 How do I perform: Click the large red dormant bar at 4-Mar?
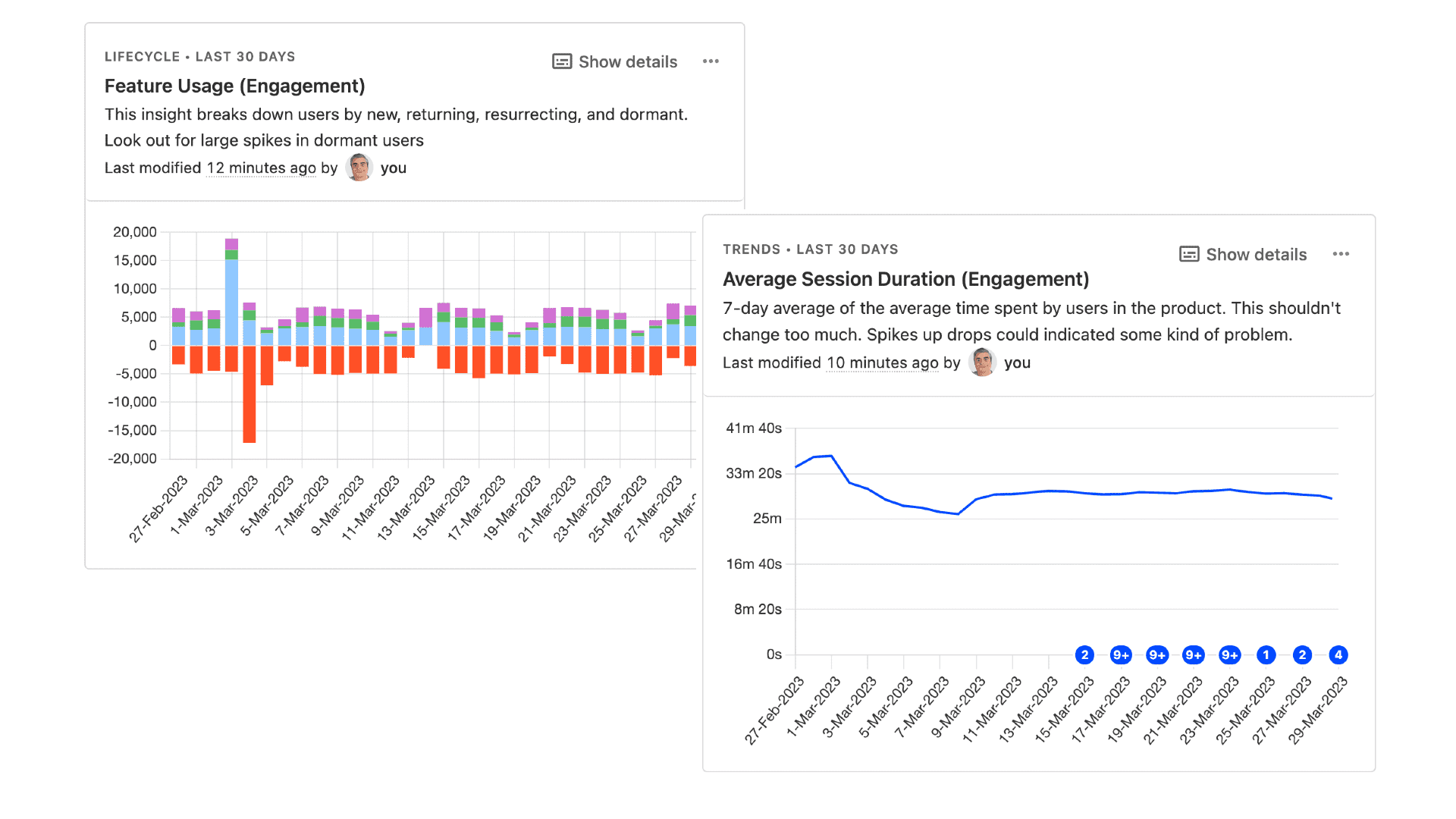249,394
